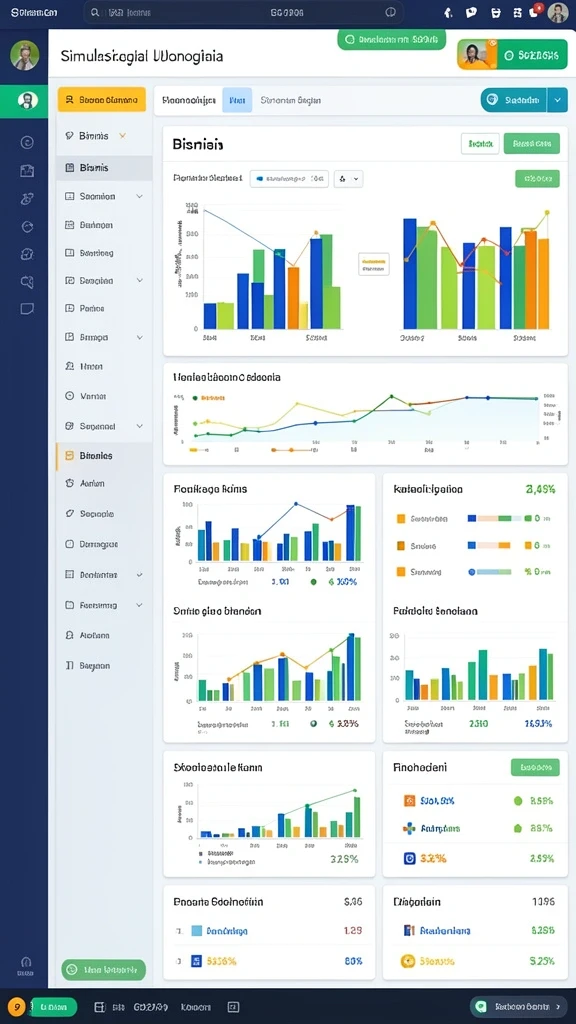Switch to the highlighted blue tab
The width and height of the screenshot is (576, 1024).
tap(237, 101)
